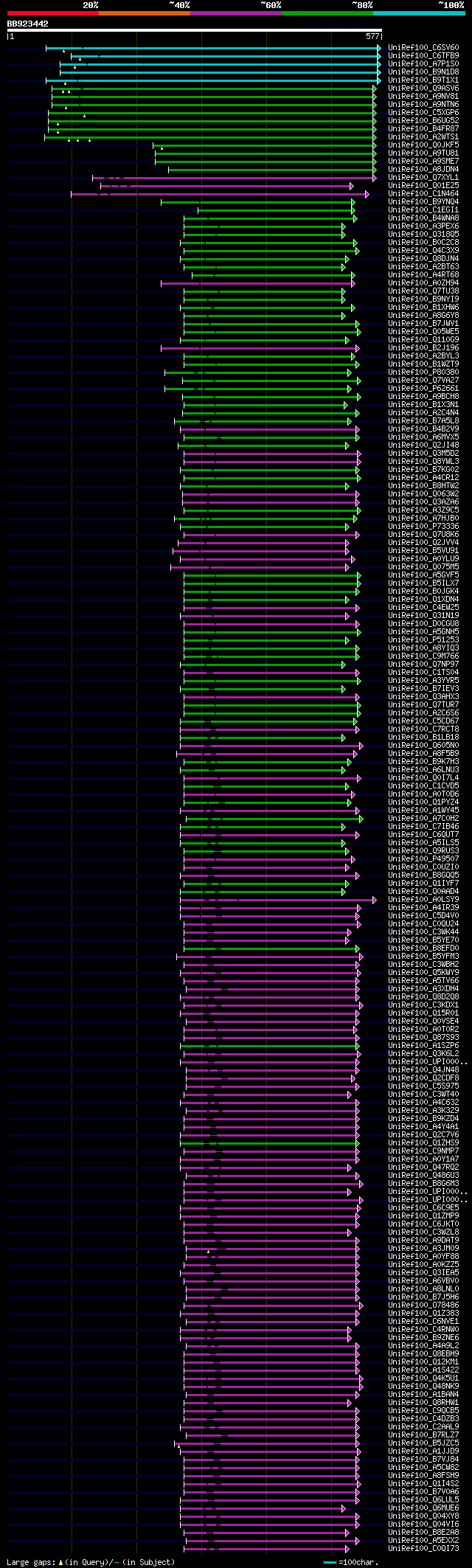Select hit UniRef100_B9N1D8
The image size is (472, 1568).
[x=423, y=72]
